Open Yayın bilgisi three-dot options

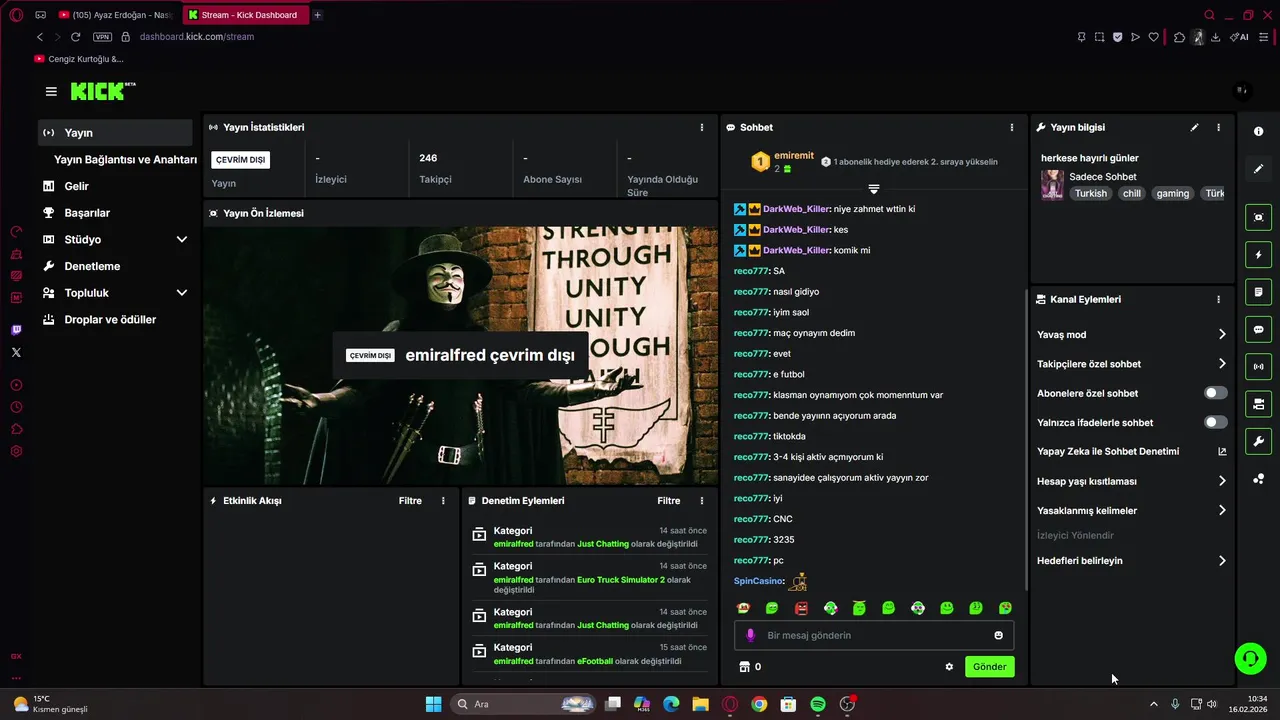(1218, 127)
